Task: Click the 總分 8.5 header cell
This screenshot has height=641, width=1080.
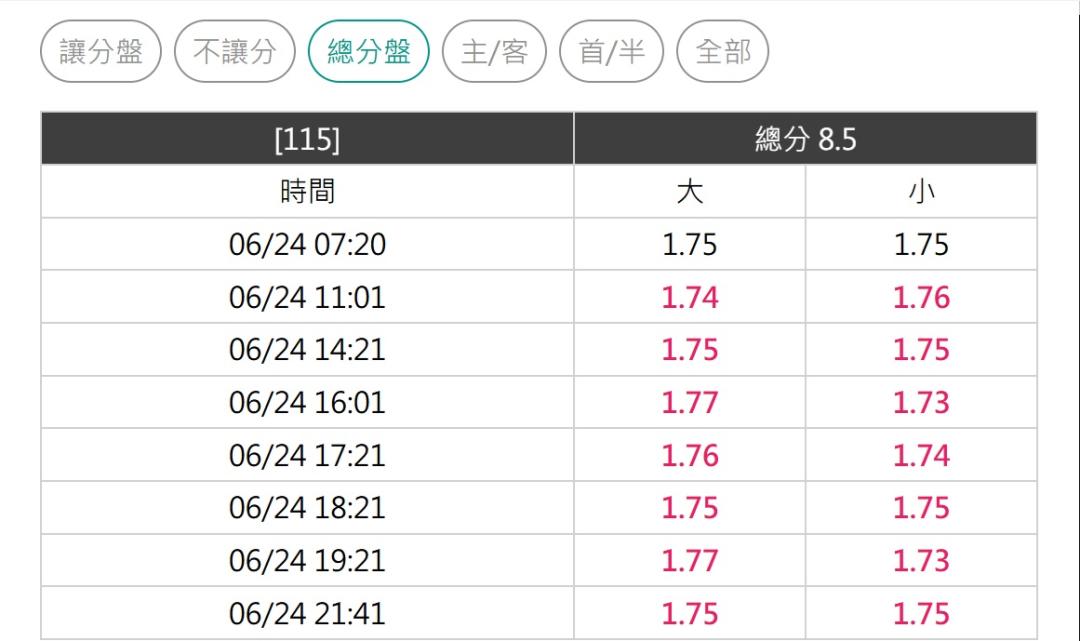Action: tap(805, 138)
